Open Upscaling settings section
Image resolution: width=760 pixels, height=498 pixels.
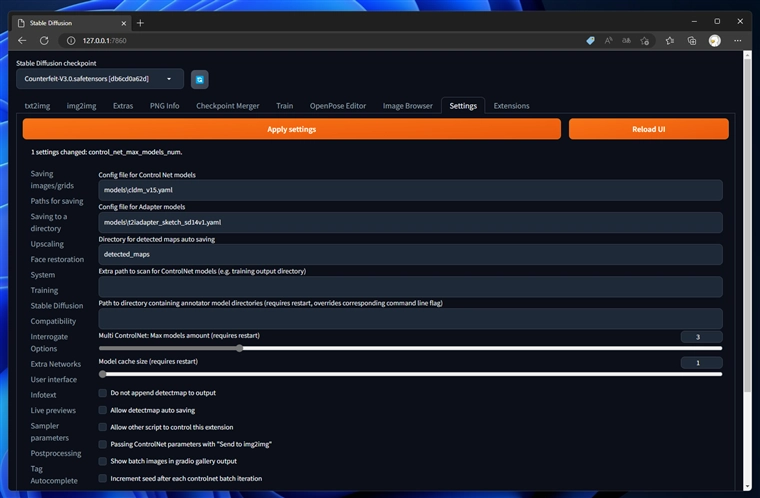(47, 243)
